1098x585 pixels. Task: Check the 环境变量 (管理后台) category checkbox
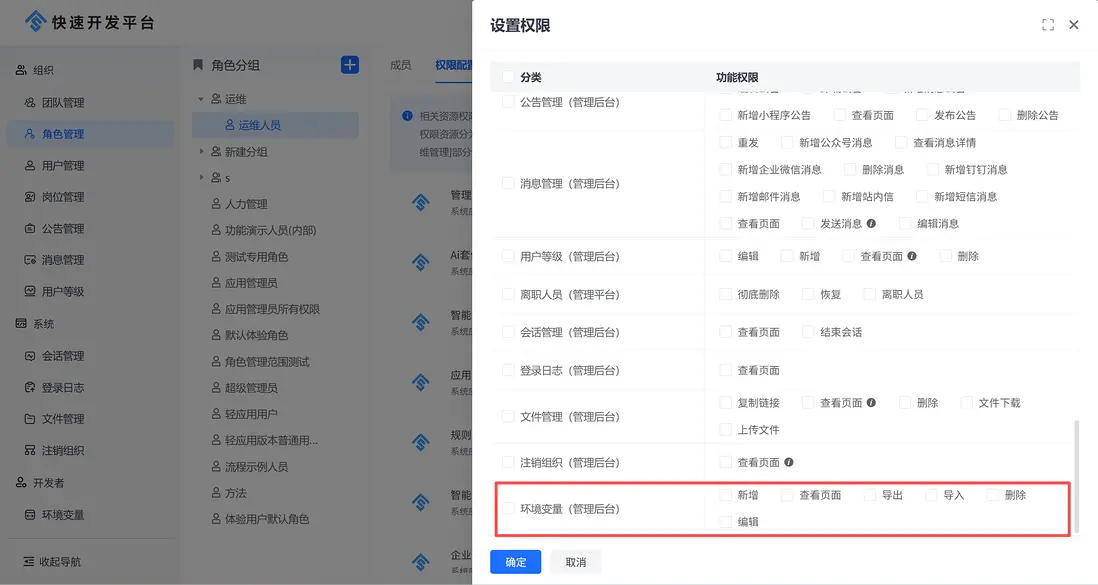[508, 509]
